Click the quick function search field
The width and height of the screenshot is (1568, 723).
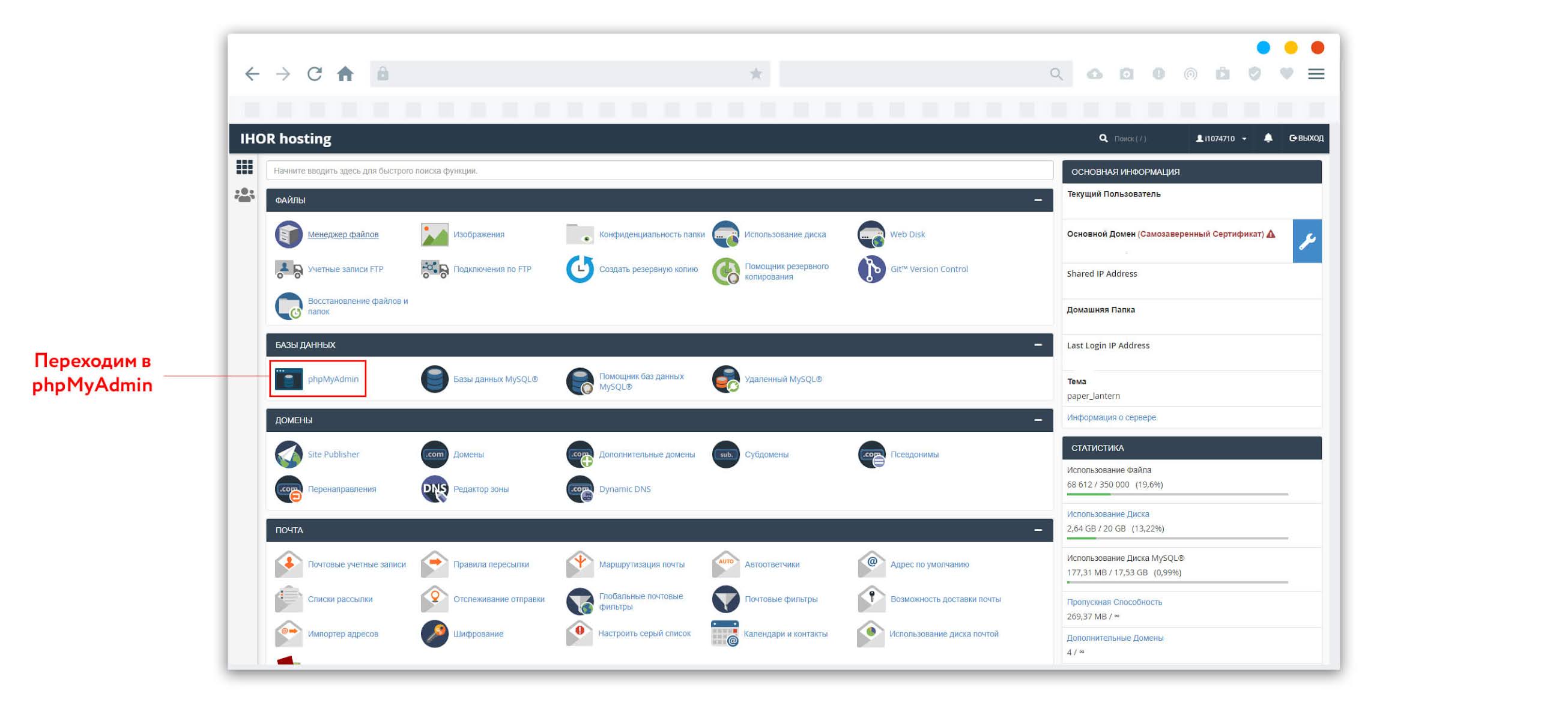(x=659, y=171)
